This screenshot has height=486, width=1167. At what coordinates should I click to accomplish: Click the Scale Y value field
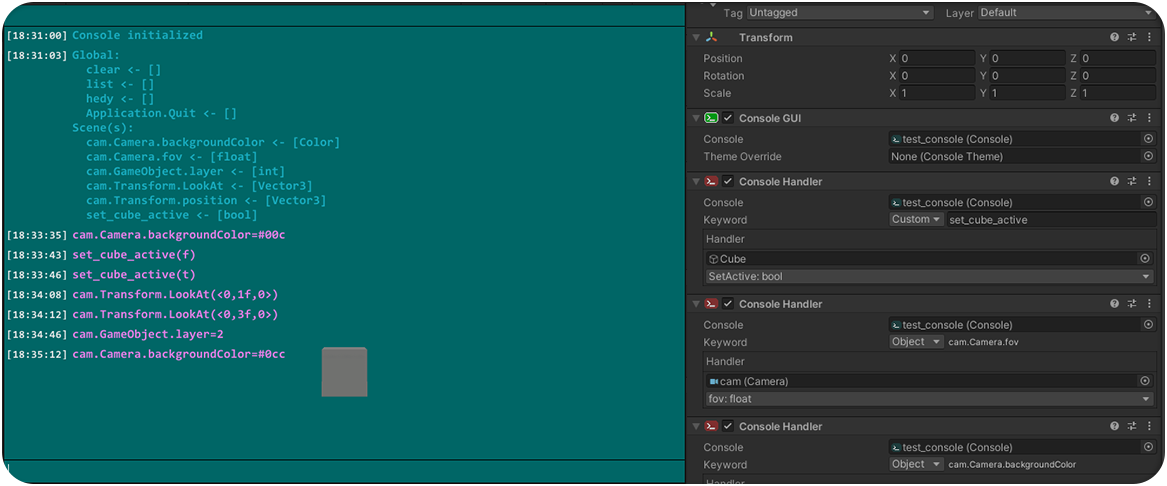click(x=1027, y=93)
